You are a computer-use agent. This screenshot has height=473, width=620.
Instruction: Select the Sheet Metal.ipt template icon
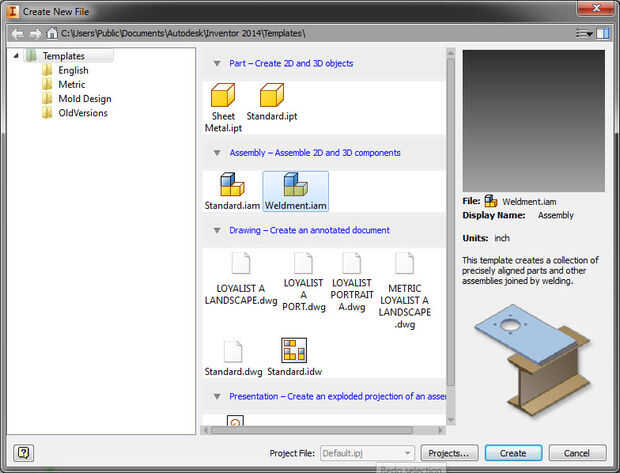click(223, 95)
